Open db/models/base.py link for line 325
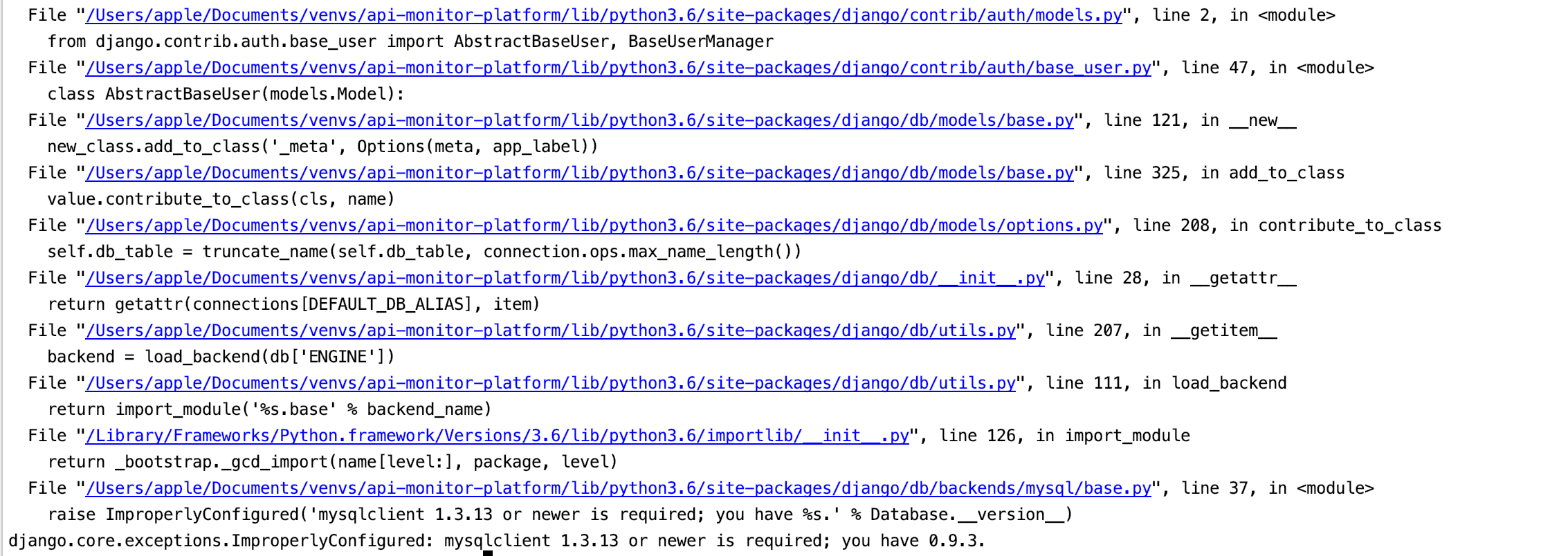Screen dimensions: 1568x556 579,173
